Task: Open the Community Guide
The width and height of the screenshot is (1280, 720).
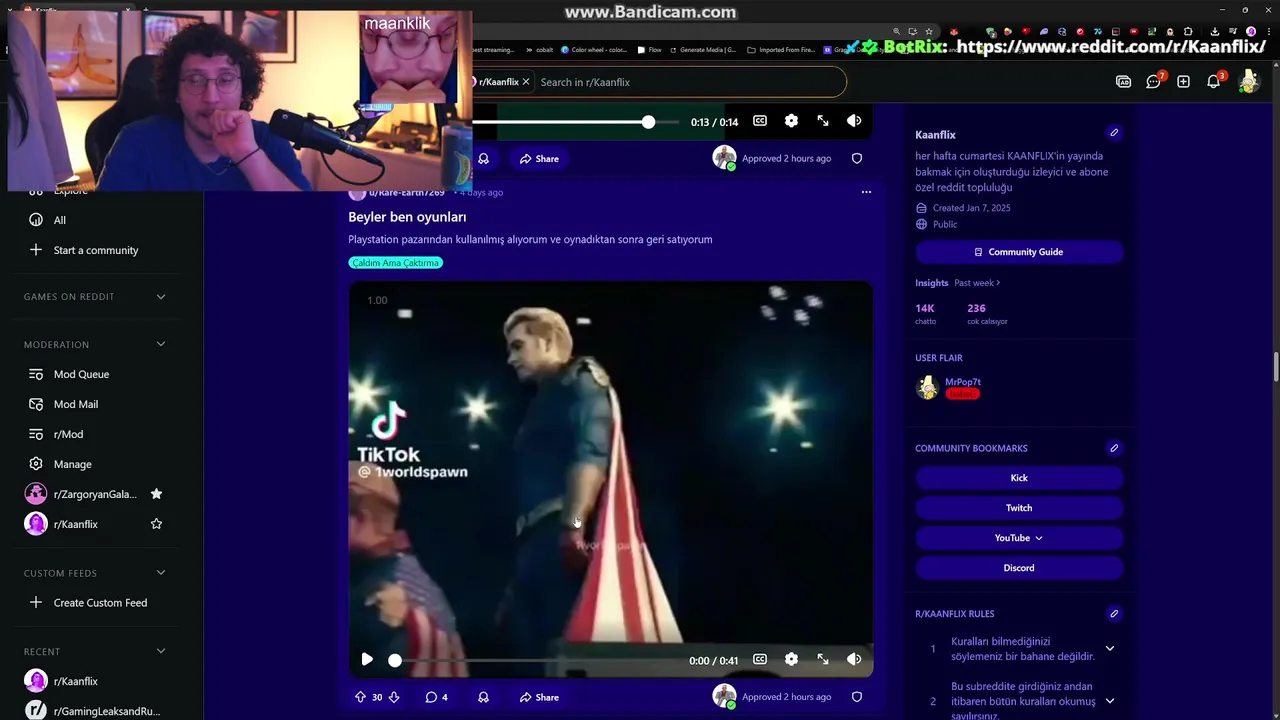Action: (x=1019, y=252)
